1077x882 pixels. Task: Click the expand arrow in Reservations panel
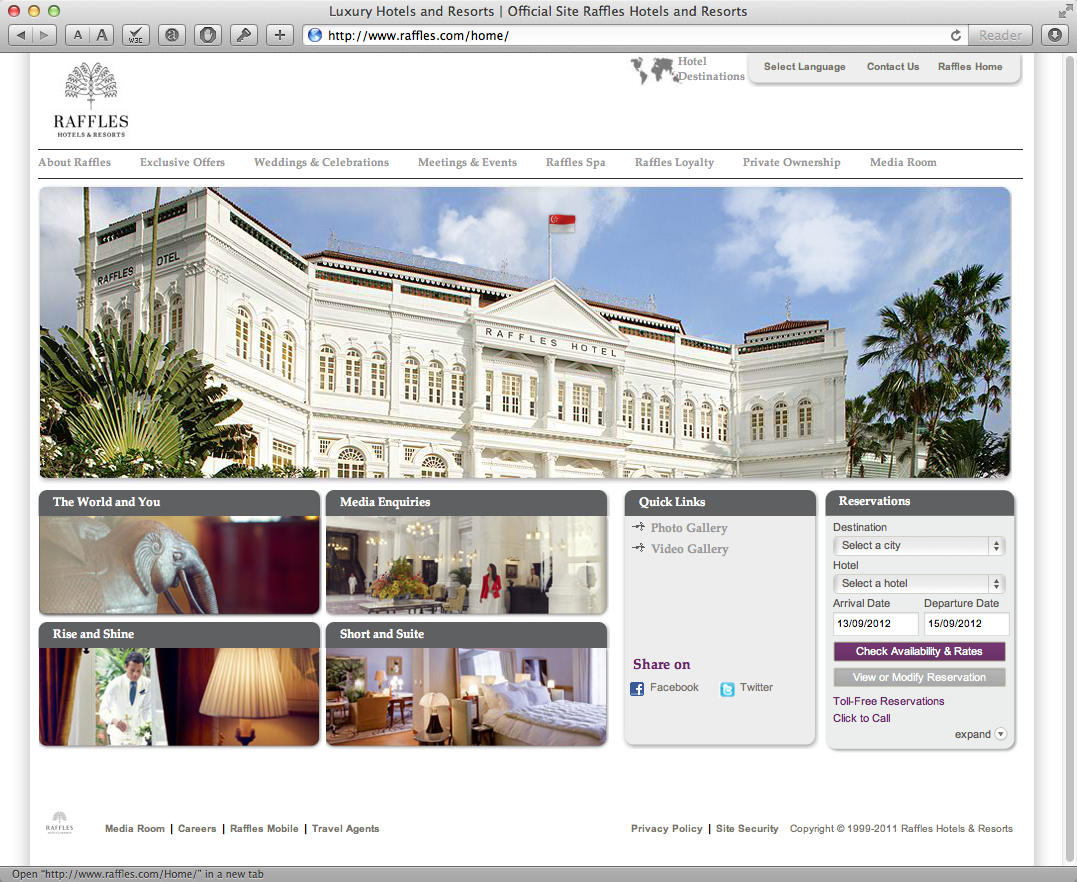click(1001, 734)
